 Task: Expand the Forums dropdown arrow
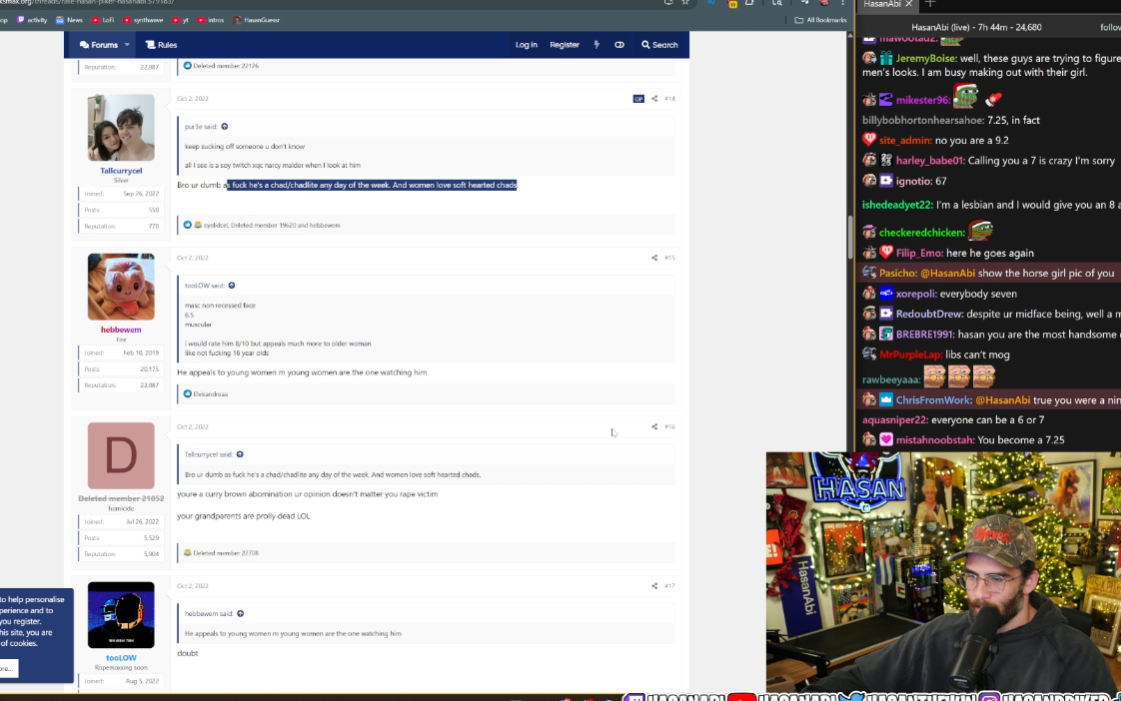coord(127,45)
